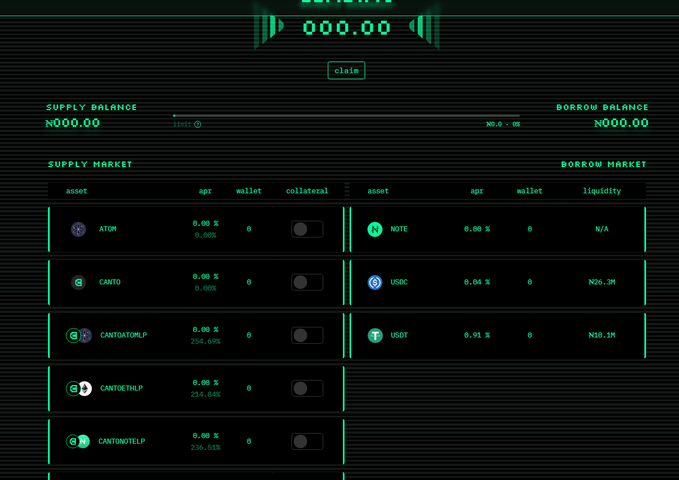Click the claim button
This screenshot has height=480, width=679.
point(346,71)
